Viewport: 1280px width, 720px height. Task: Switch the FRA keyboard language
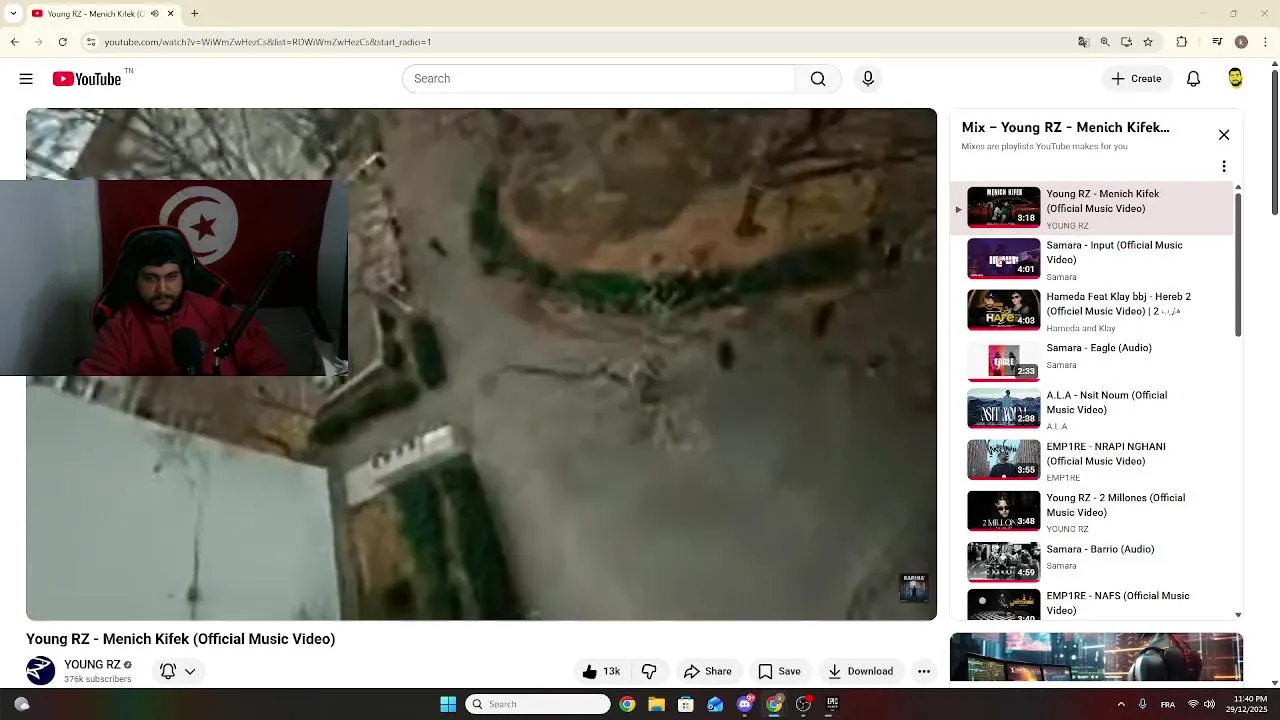1168,704
